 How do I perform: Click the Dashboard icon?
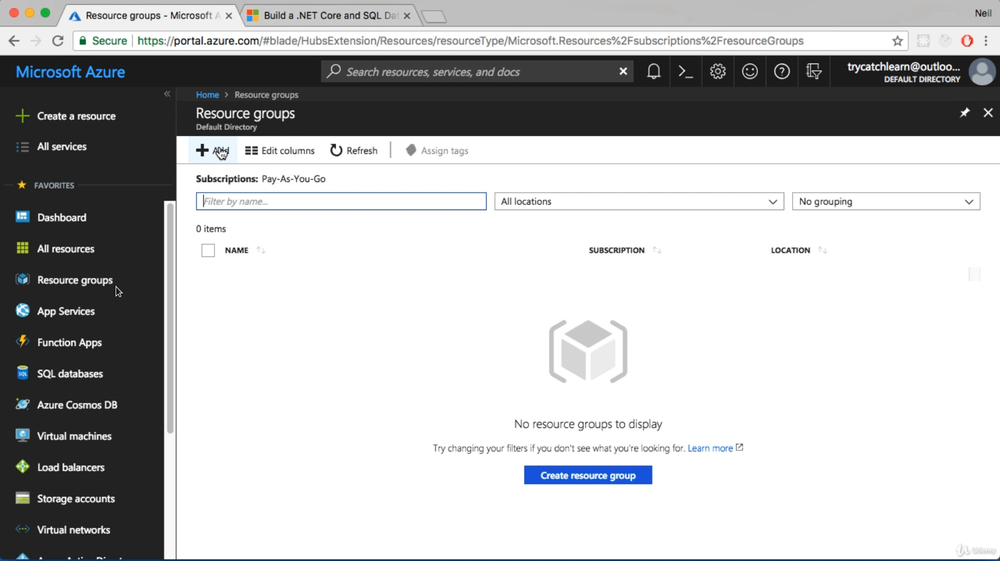(22, 217)
